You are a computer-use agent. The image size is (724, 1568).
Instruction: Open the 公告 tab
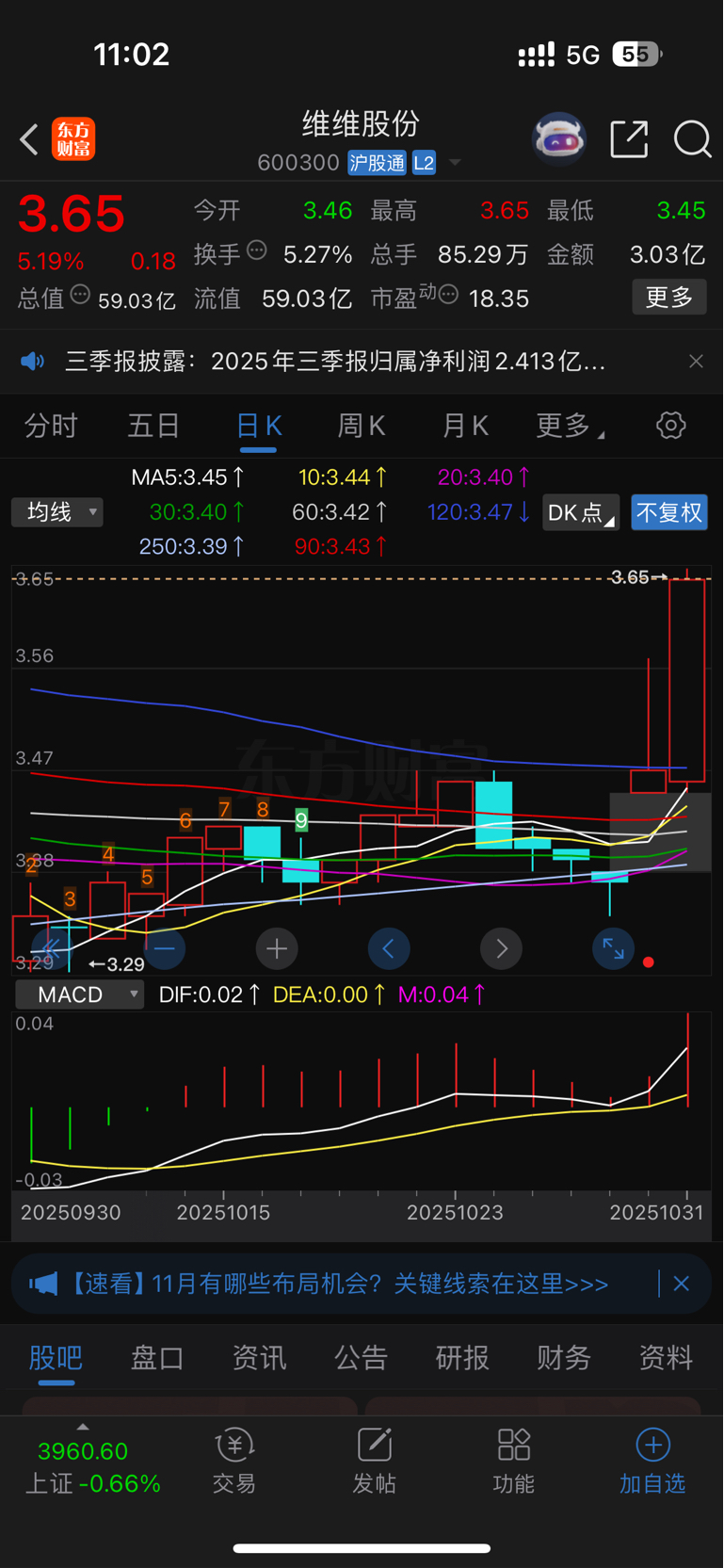click(361, 1358)
